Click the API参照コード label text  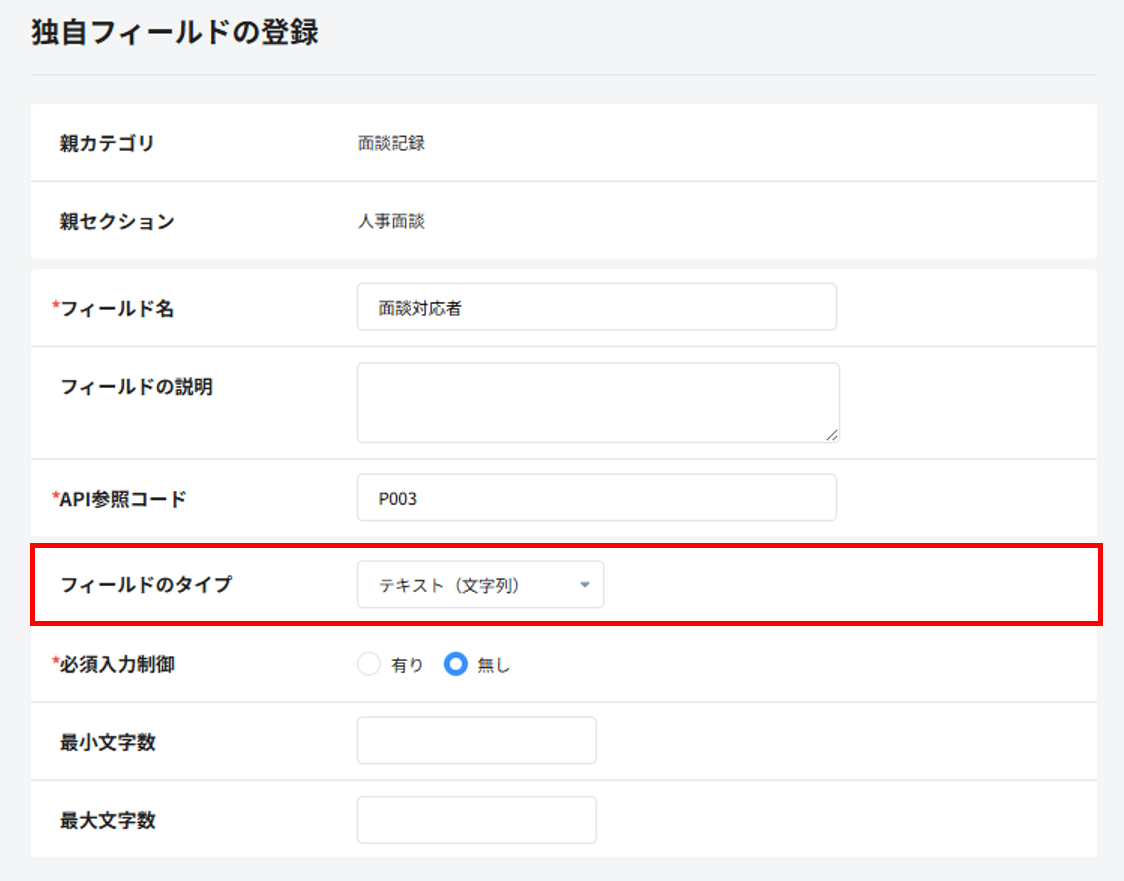coord(123,499)
